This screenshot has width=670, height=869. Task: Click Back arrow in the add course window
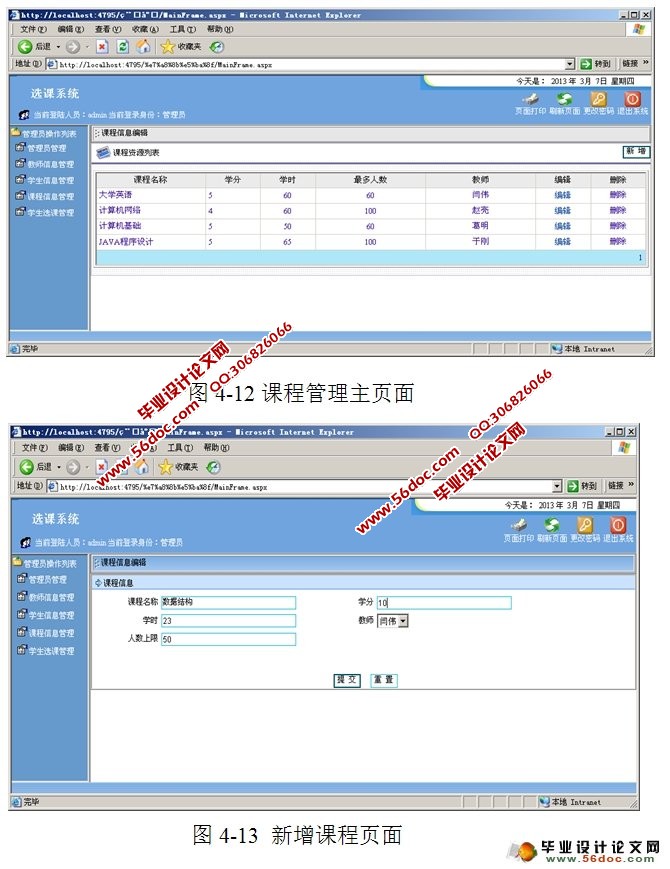[27, 467]
